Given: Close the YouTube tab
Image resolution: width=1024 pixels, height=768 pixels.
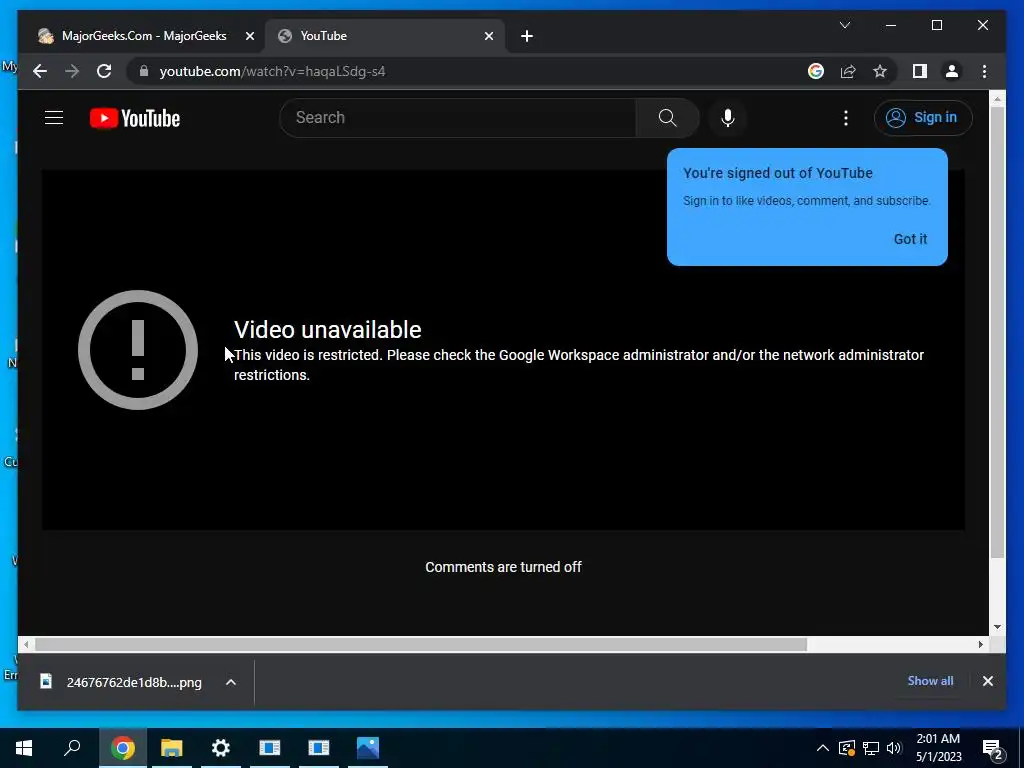Looking at the screenshot, I should 488,36.
